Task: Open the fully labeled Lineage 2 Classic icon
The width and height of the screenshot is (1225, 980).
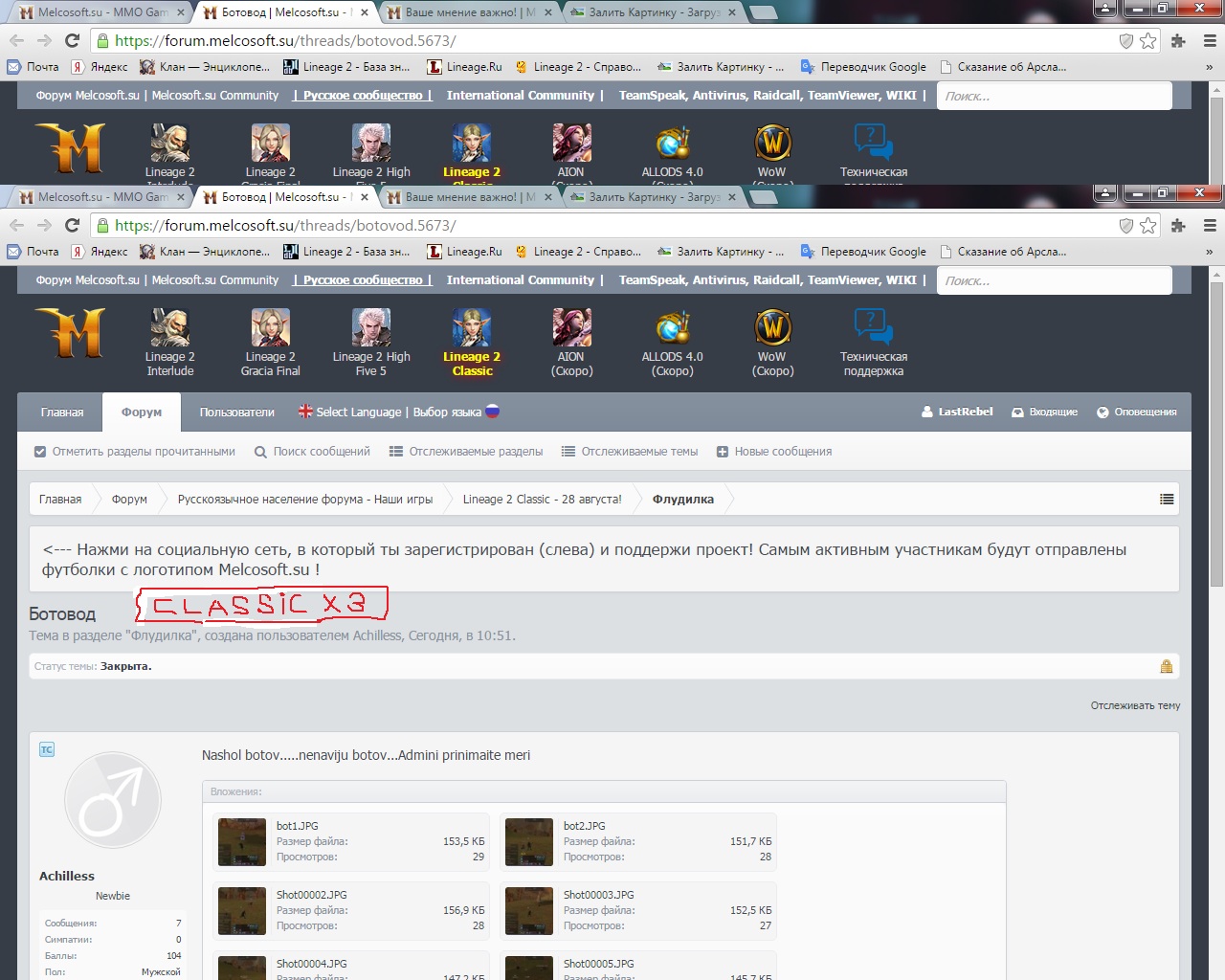Action: tap(472, 343)
